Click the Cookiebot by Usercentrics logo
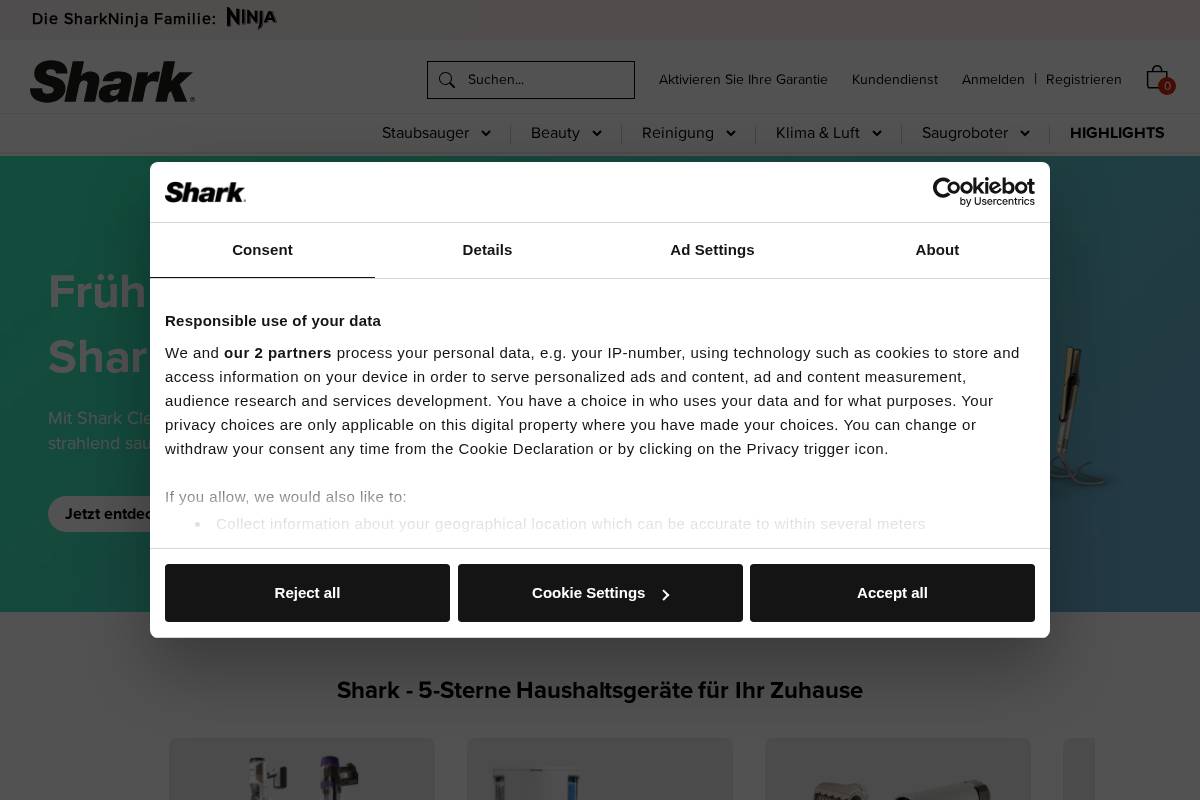 (x=983, y=192)
